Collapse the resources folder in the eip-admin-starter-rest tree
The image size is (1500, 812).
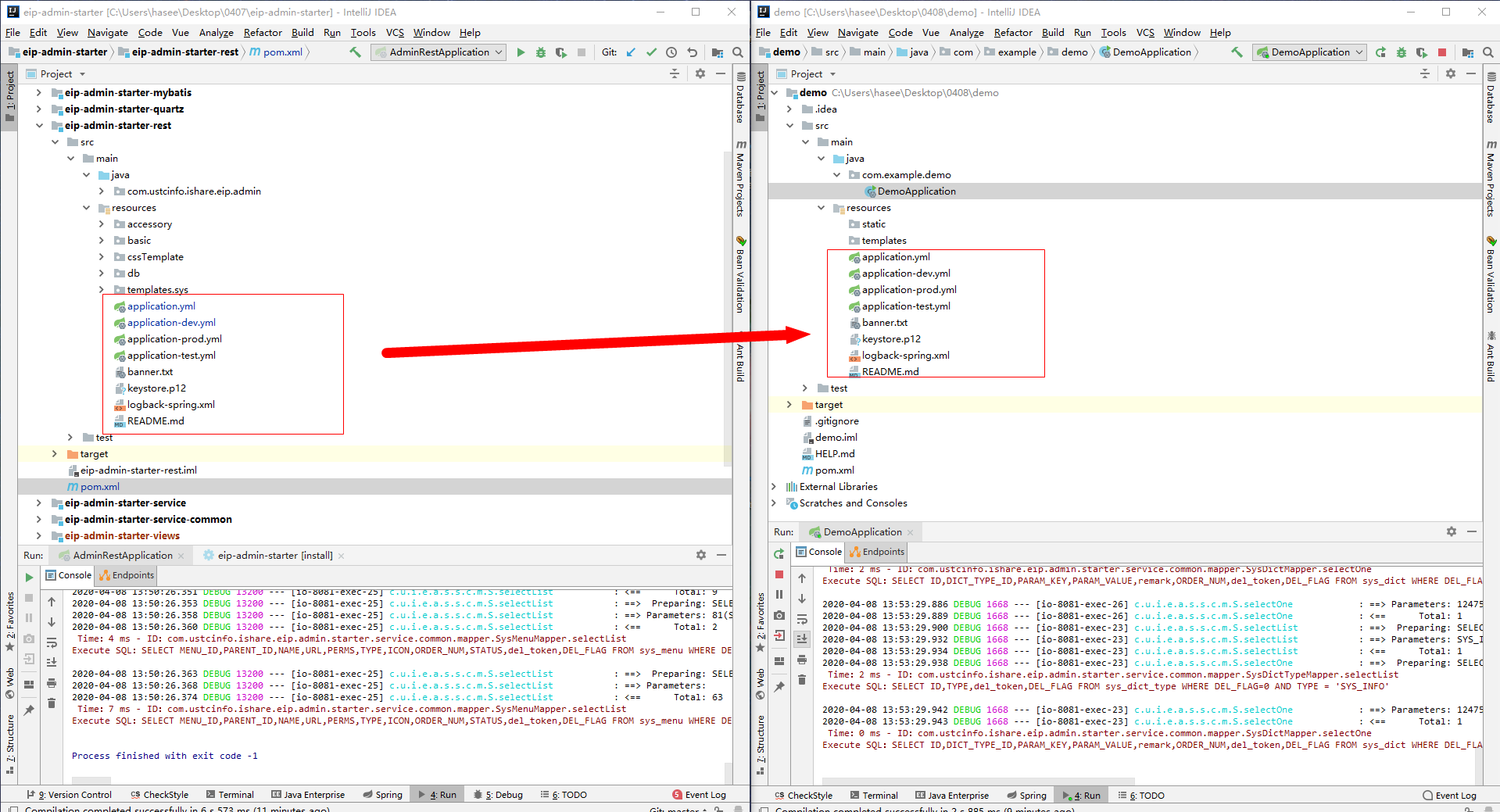(x=86, y=208)
